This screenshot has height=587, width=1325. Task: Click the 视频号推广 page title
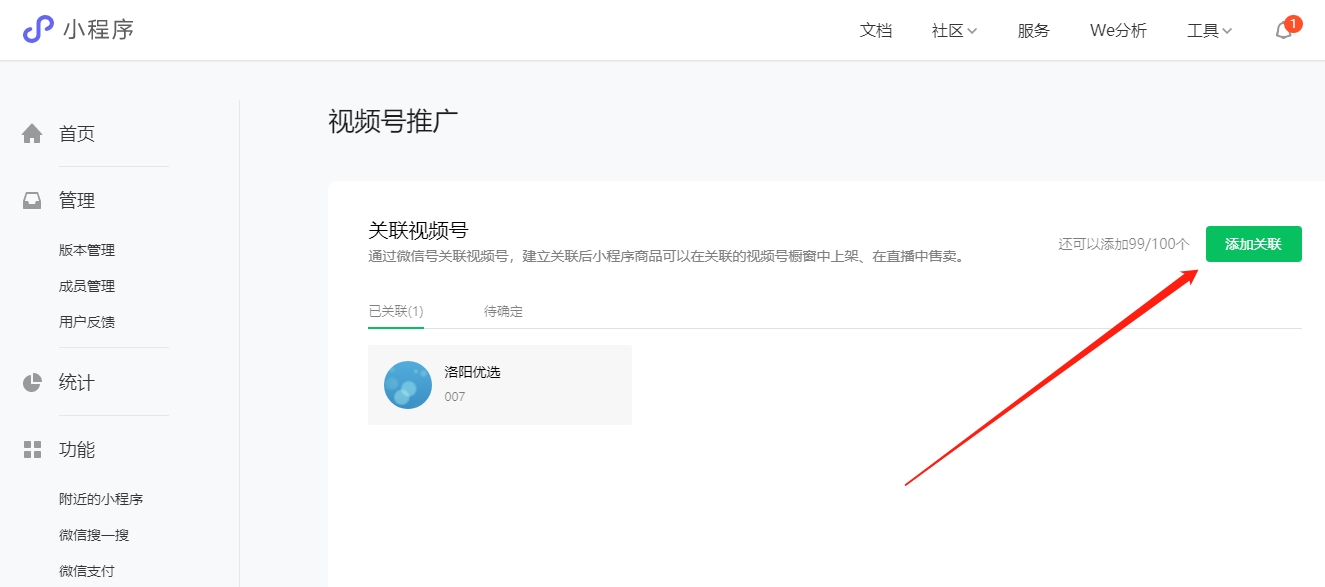393,122
